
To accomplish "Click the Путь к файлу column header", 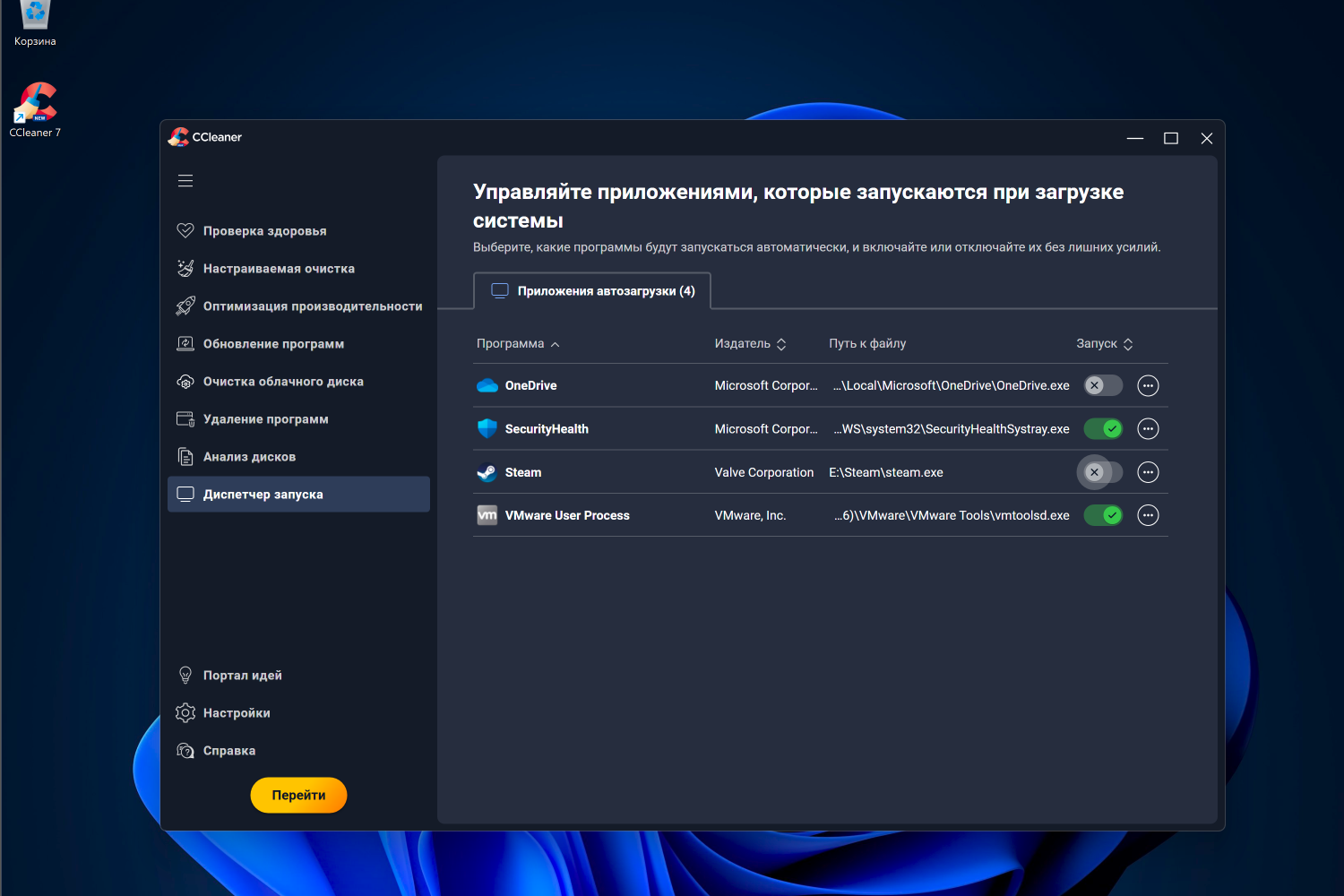I will (x=867, y=344).
